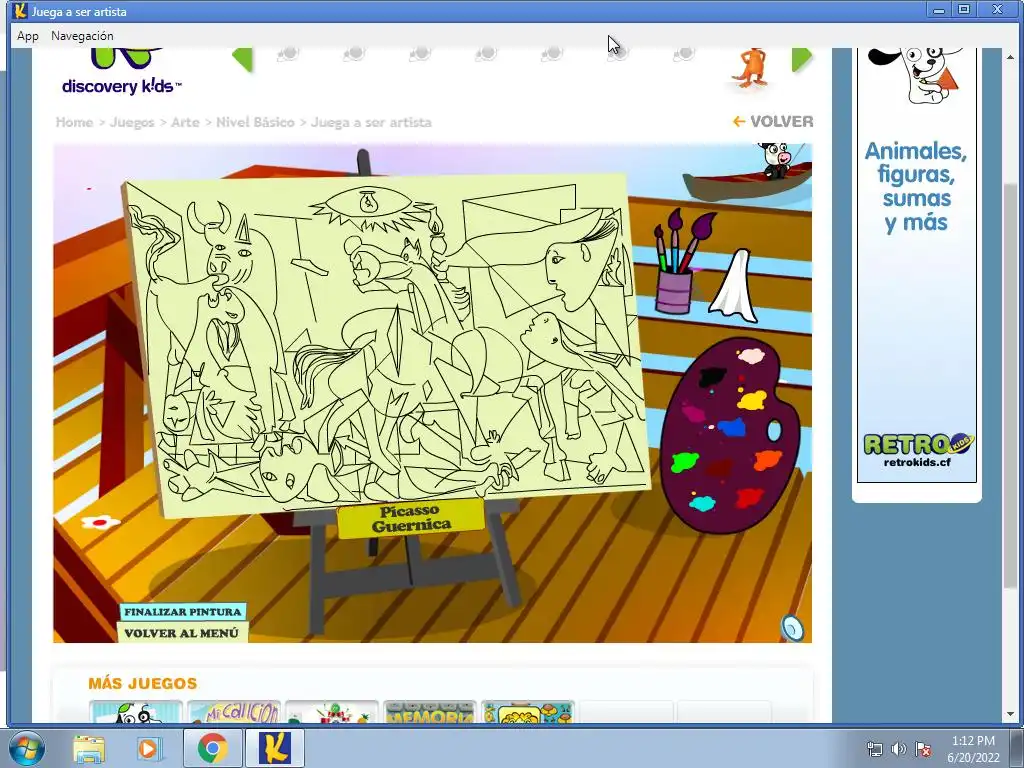Image resolution: width=1024 pixels, height=768 pixels.
Task: Click the MÁS JUEGOS heading
Action: tap(143, 684)
